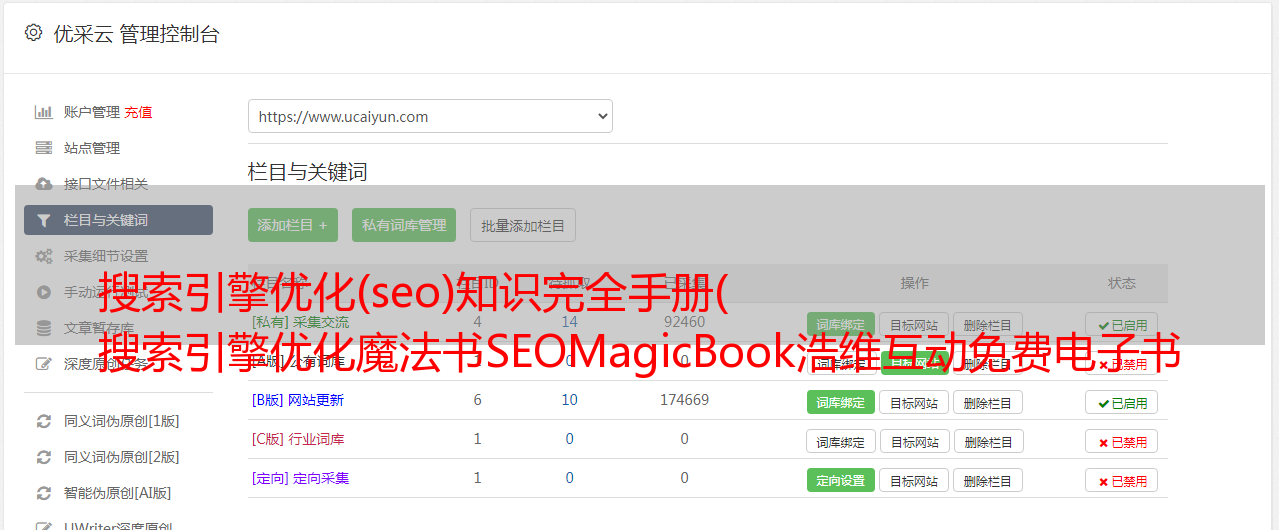Click the 操作 column header
Viewport: 1279px width, 530px height.
coord(914,283)
